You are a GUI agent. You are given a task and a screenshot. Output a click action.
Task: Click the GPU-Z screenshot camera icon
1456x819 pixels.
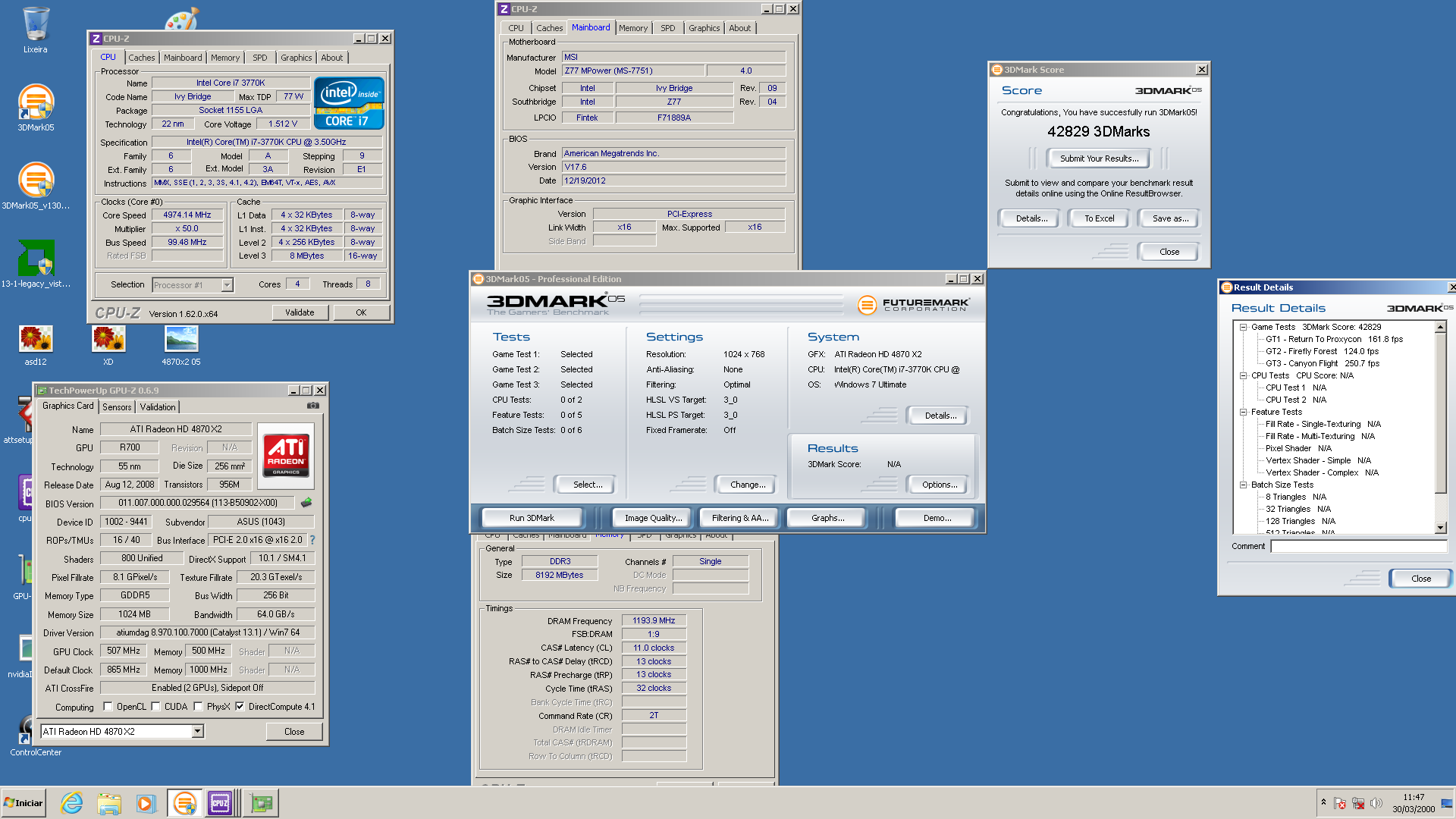312,406
